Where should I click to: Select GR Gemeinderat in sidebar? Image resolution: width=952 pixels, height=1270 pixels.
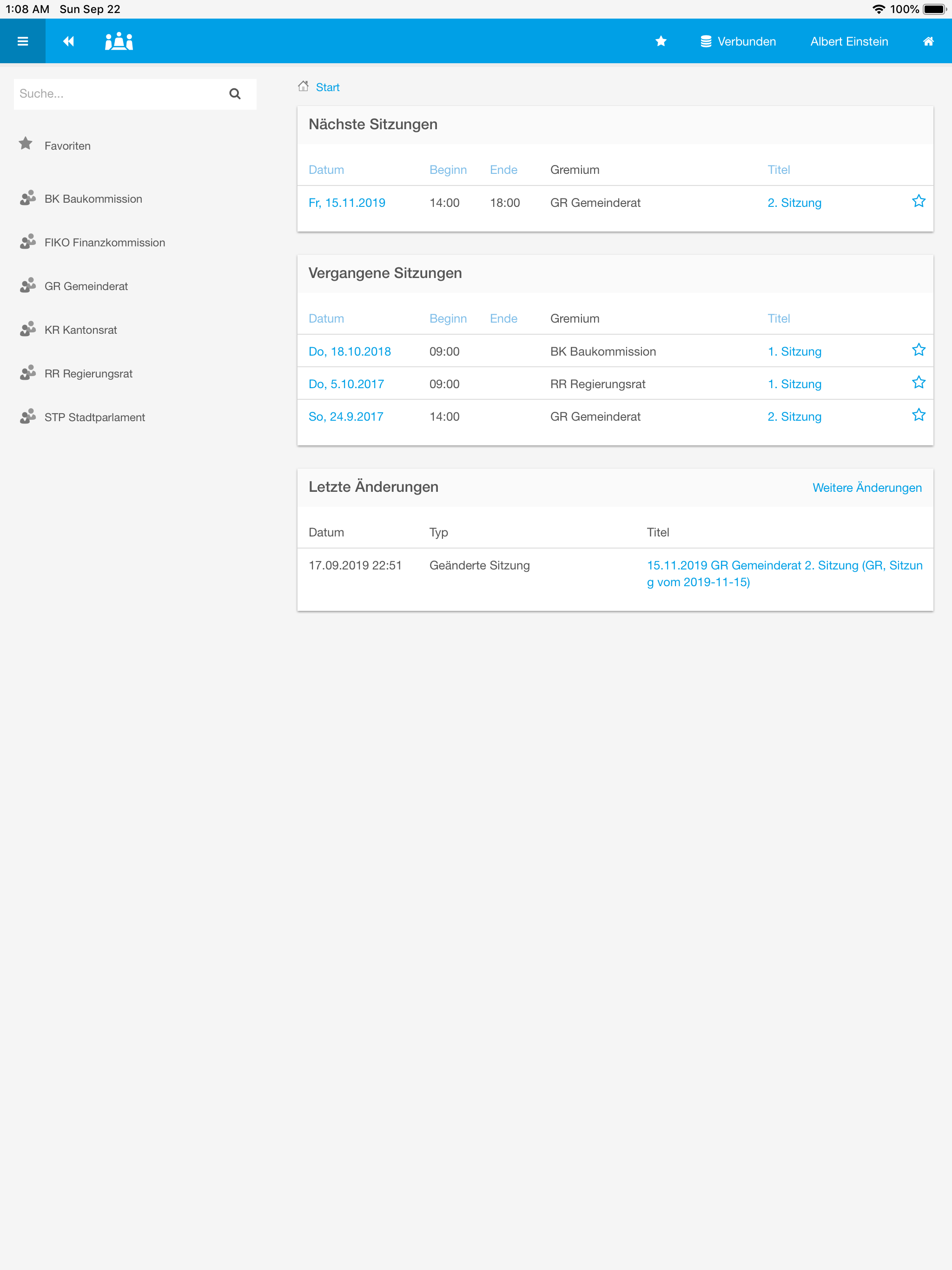point(86,286)
